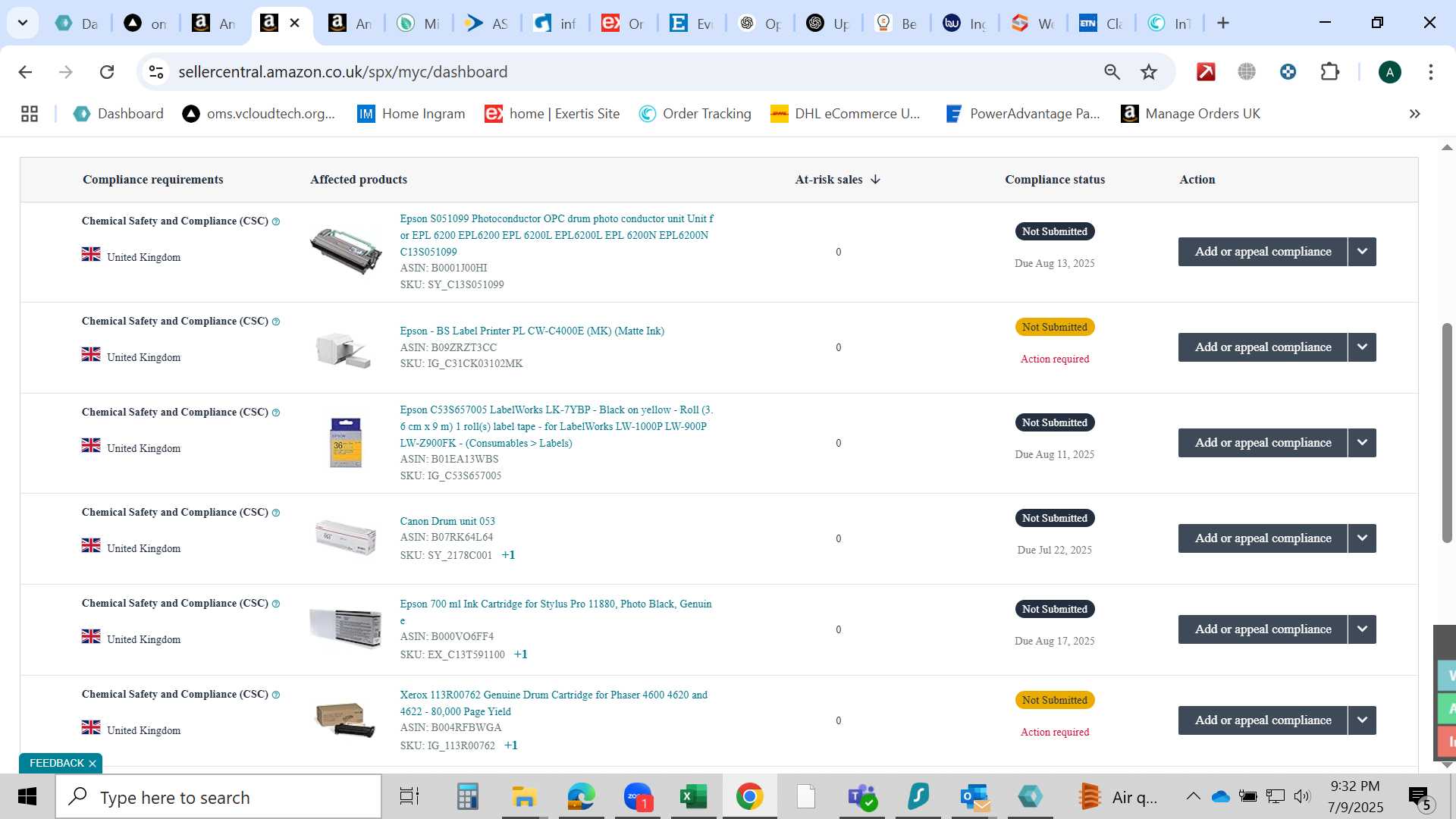Open the Manage Orders UK bookmark
This screenshot has width=1456, height=819.
(x=1191, y=114)
